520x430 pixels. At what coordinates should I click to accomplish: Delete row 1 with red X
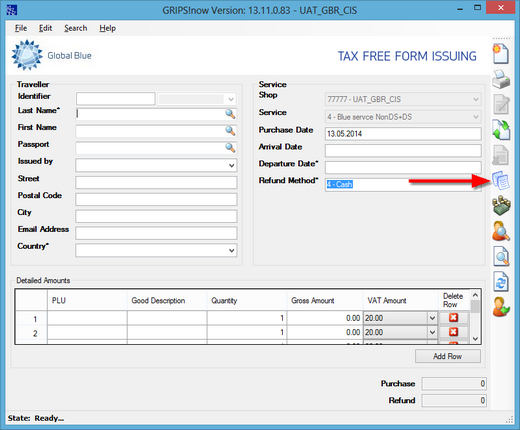tap(453, 318)
